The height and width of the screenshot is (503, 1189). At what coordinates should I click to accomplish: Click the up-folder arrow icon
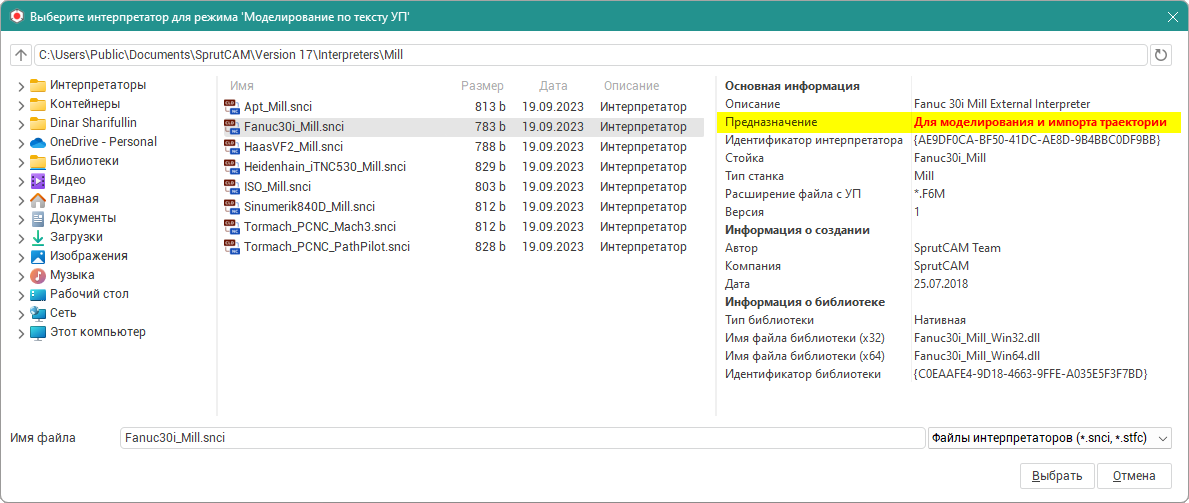click(x=21, y=55)
